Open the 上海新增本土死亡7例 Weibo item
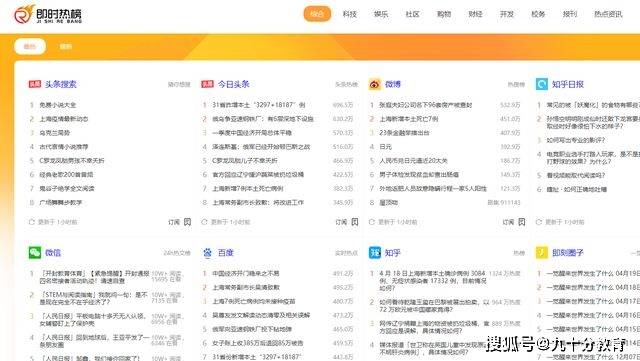This screenshot has height=361, width=640. [409, 119]
